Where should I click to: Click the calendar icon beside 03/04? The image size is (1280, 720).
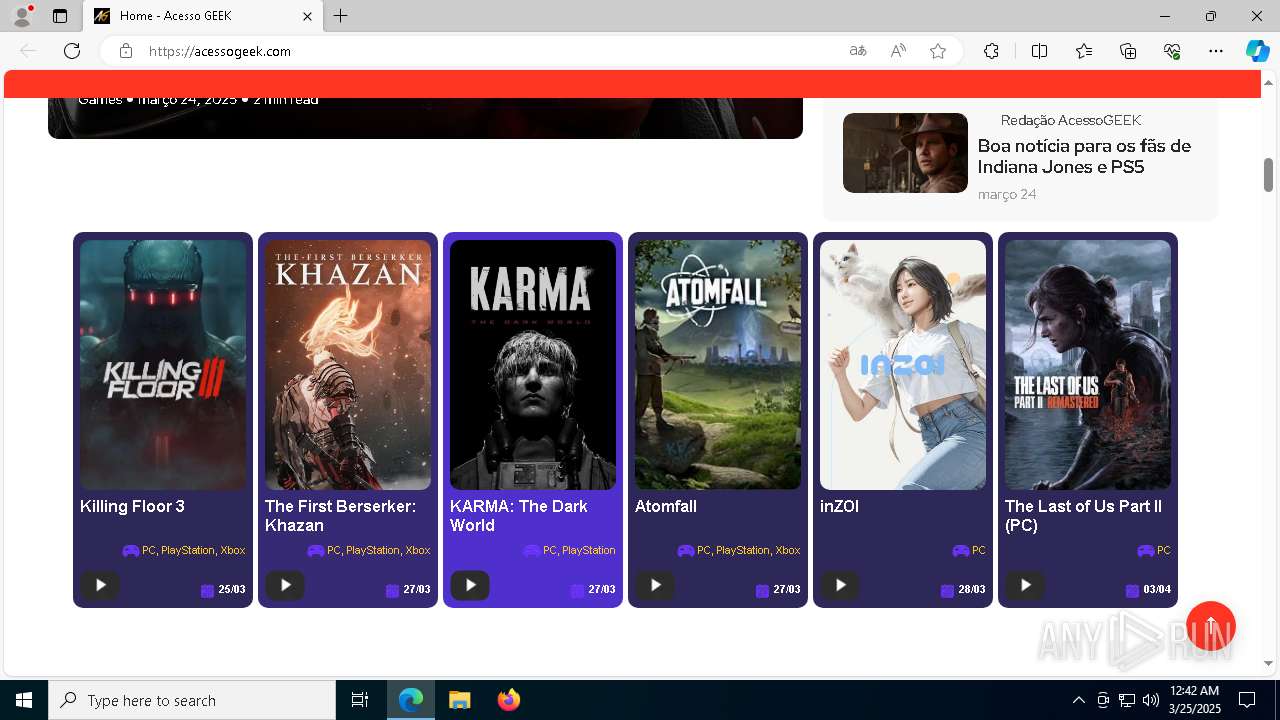pos(1132,590)
